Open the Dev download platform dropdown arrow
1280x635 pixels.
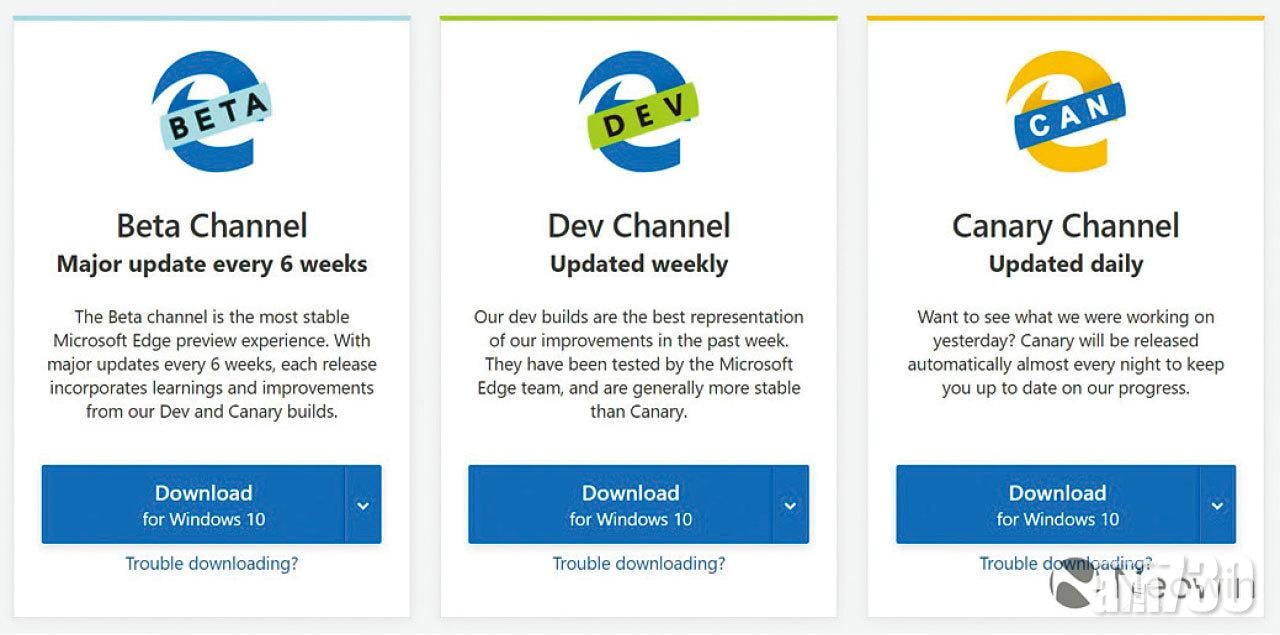[790, 505]
